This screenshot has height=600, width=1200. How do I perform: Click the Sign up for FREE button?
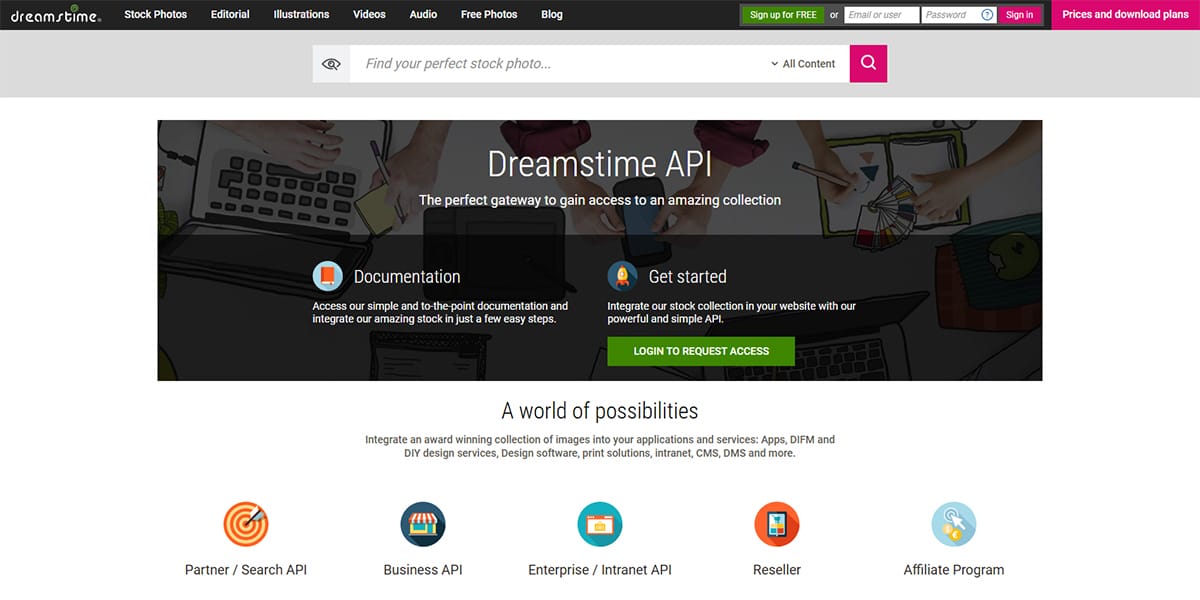783,15
